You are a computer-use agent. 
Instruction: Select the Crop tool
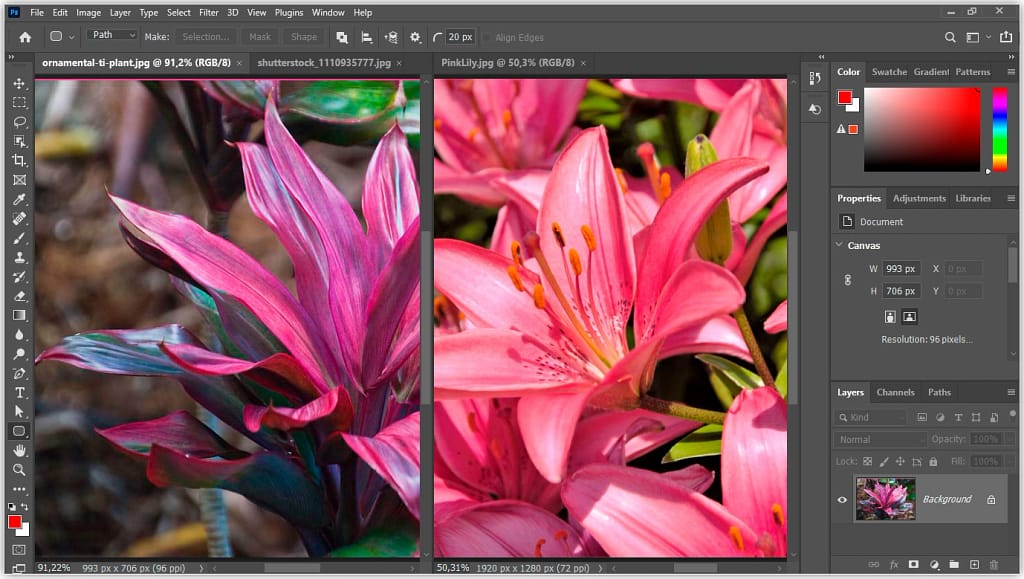coord(19,161)
